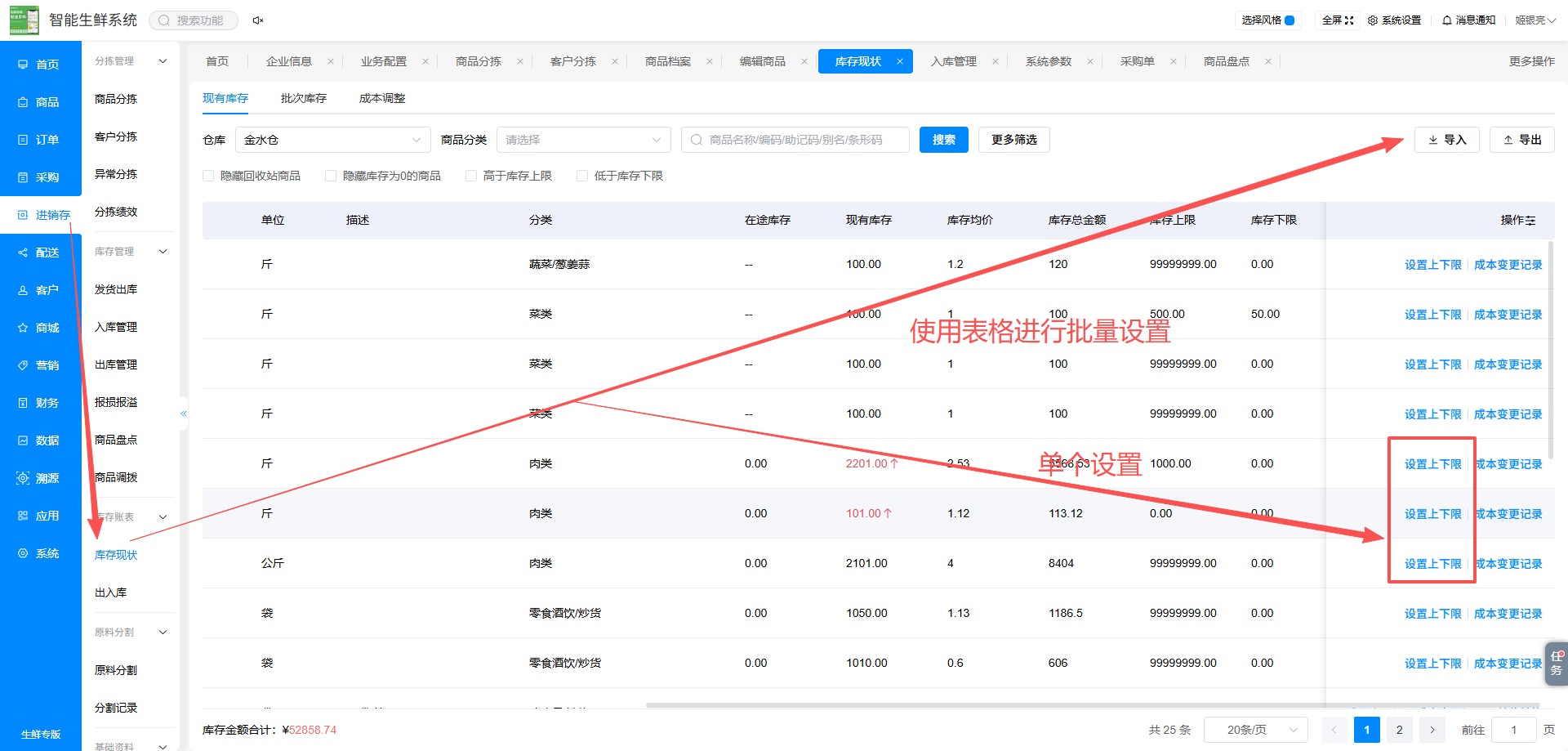The image size is (1568, 751).
Task: Collapse the 分拣管理 menu group
Action: (x=163, y=61)
